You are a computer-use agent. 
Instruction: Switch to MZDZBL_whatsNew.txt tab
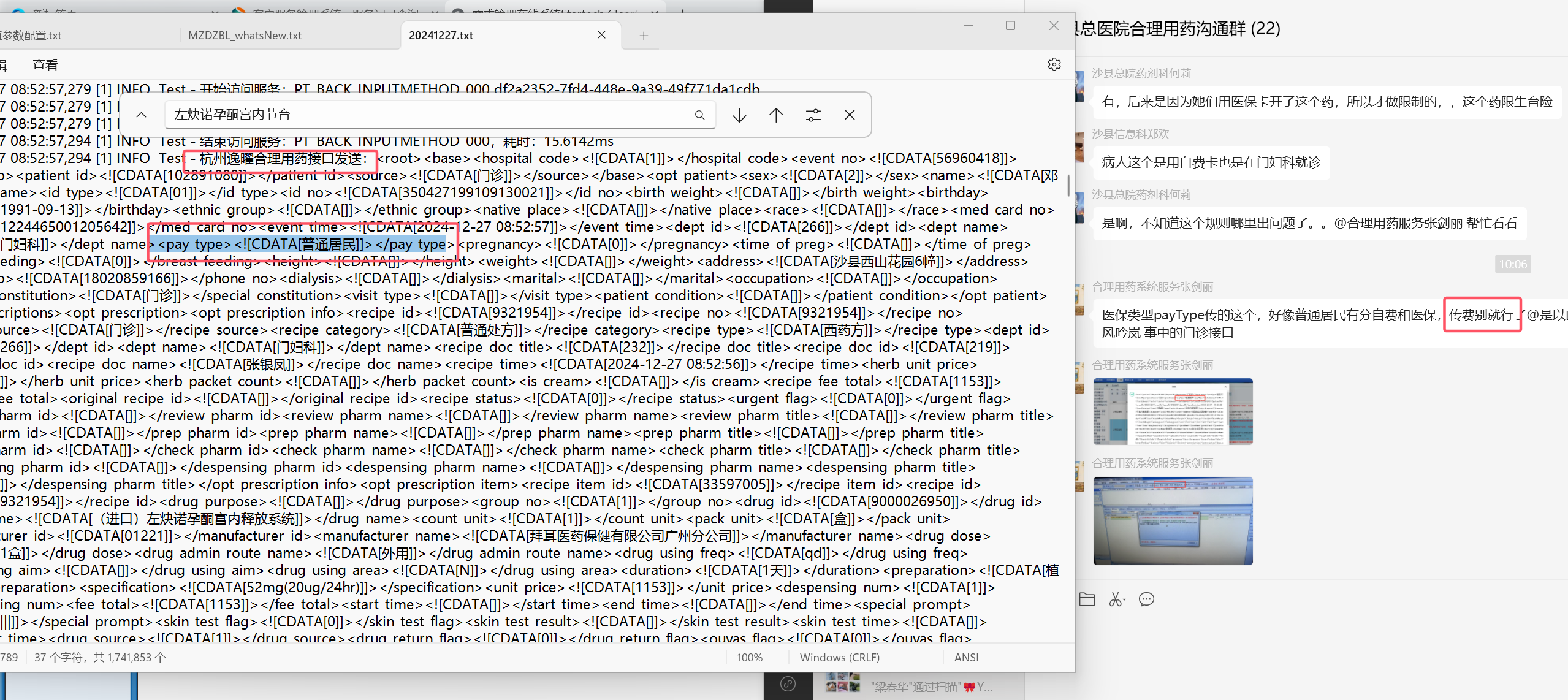(245, 36)
